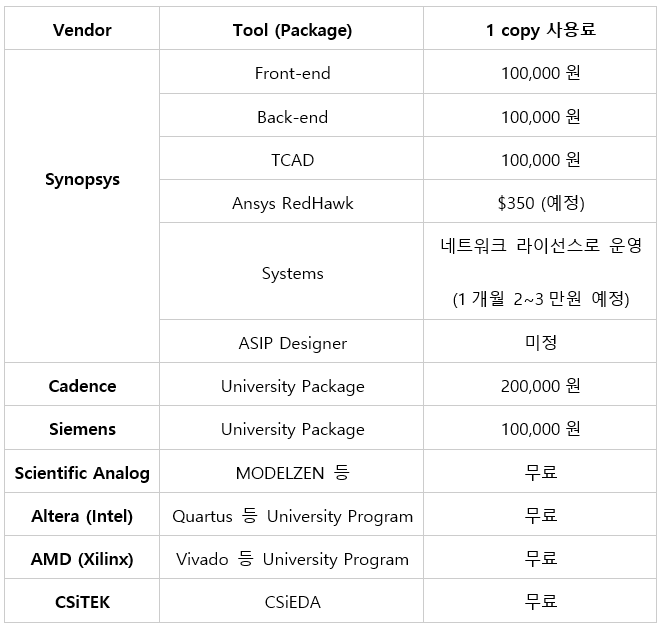The width and height of the screenshot is (661, 629).
Task: Click the Vendor column header
Action: (x=82, y=30)
